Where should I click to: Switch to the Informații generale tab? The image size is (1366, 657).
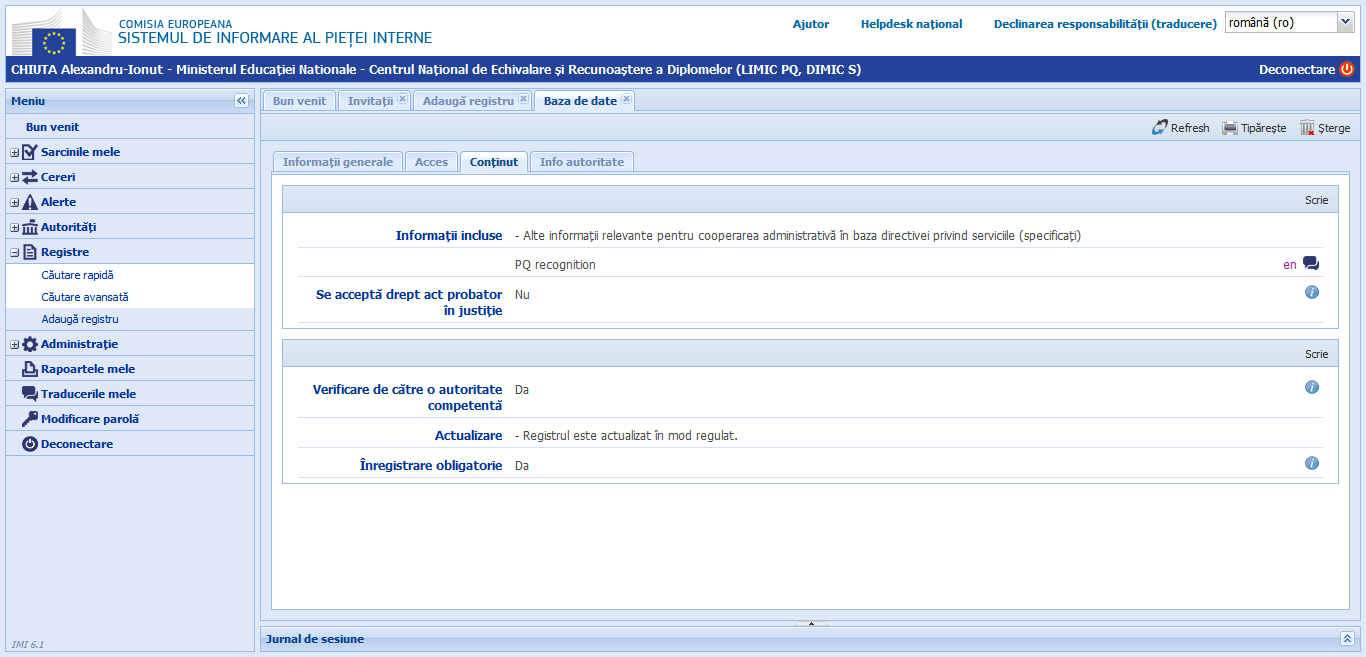[x=338, y=162]
